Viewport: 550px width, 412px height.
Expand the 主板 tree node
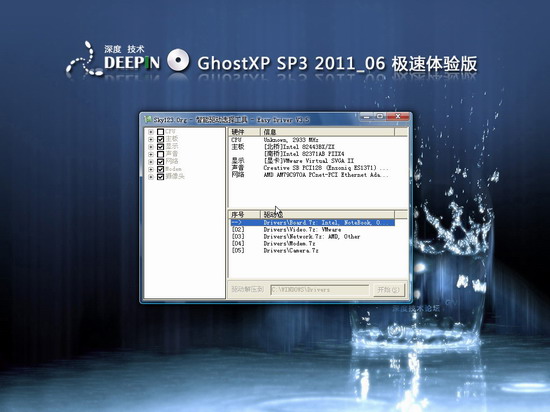click(151, 139)
